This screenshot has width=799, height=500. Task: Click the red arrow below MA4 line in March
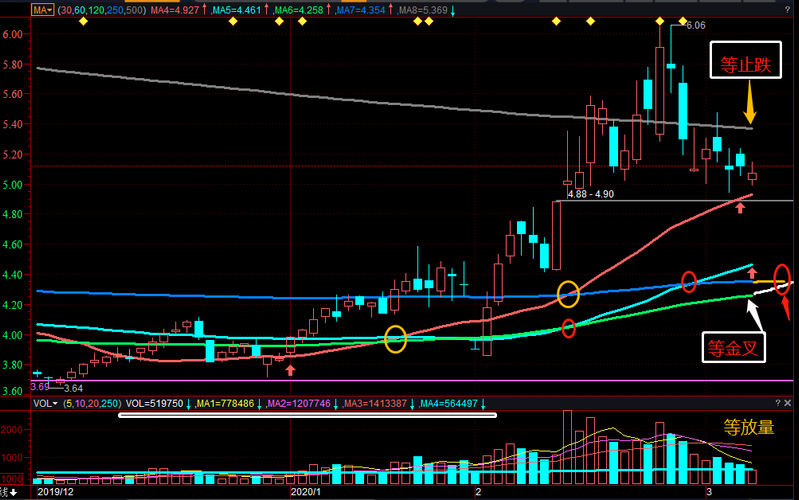pos(740,207)
